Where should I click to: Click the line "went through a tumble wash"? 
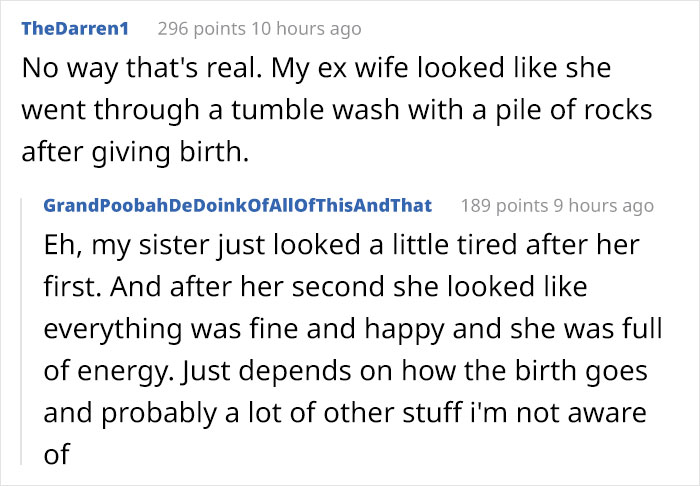[x=337, y=110]
